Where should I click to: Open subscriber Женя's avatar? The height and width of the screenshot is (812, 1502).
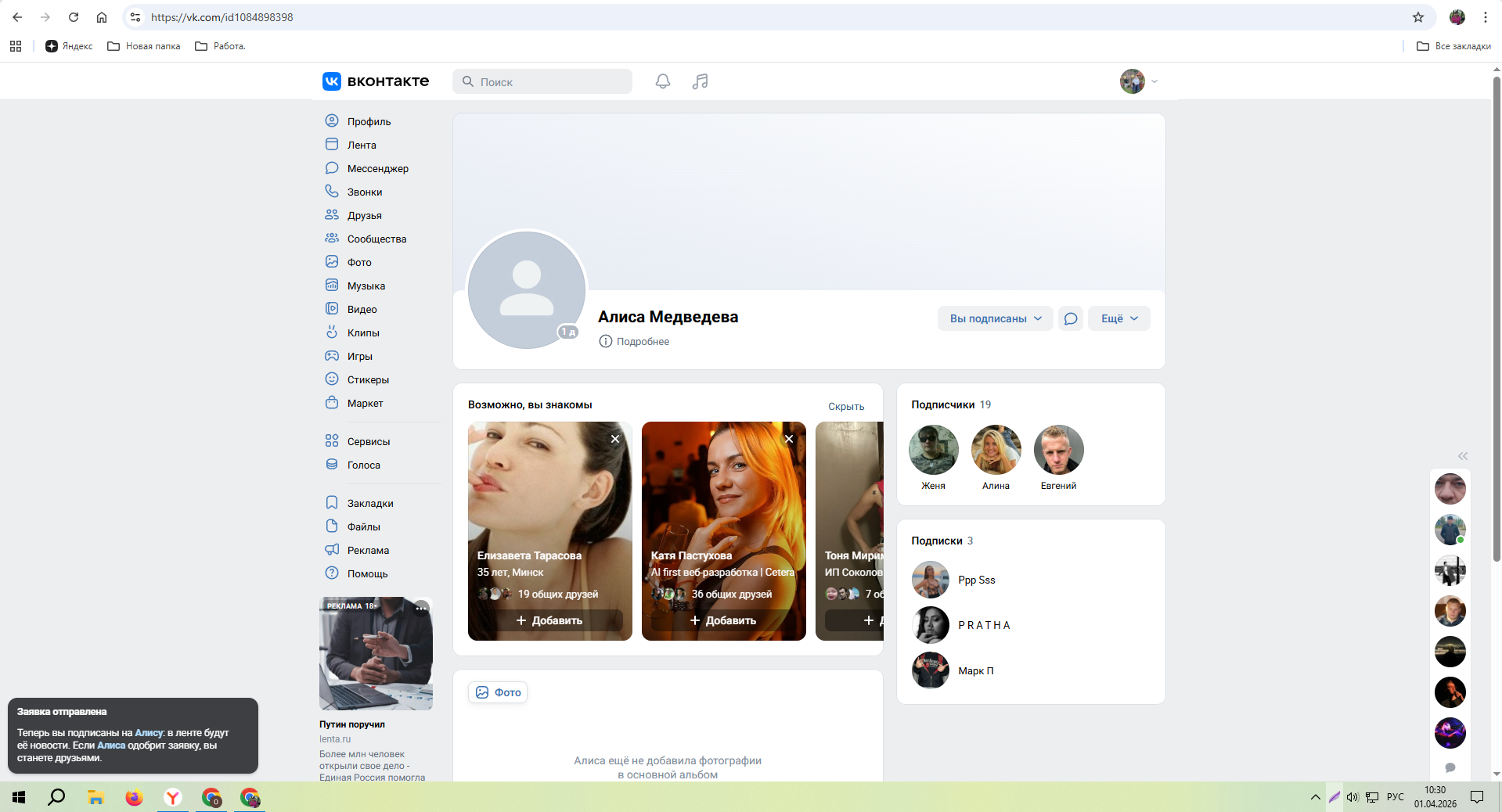[933, 450]
